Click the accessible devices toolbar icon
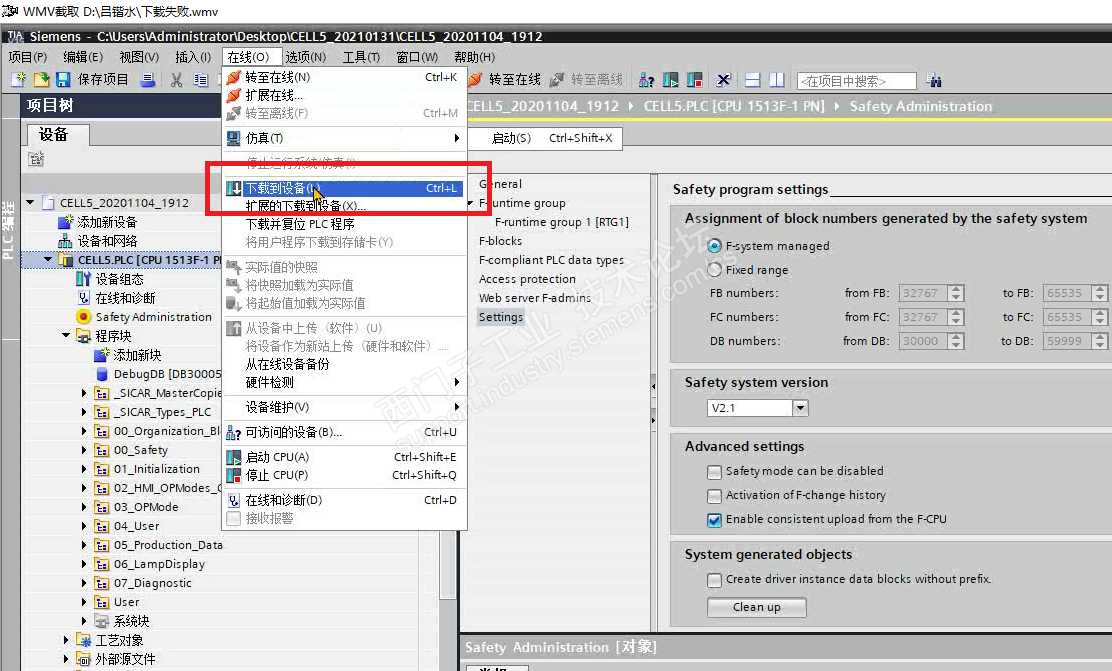 pyautogui.click(x=646, y=80)
